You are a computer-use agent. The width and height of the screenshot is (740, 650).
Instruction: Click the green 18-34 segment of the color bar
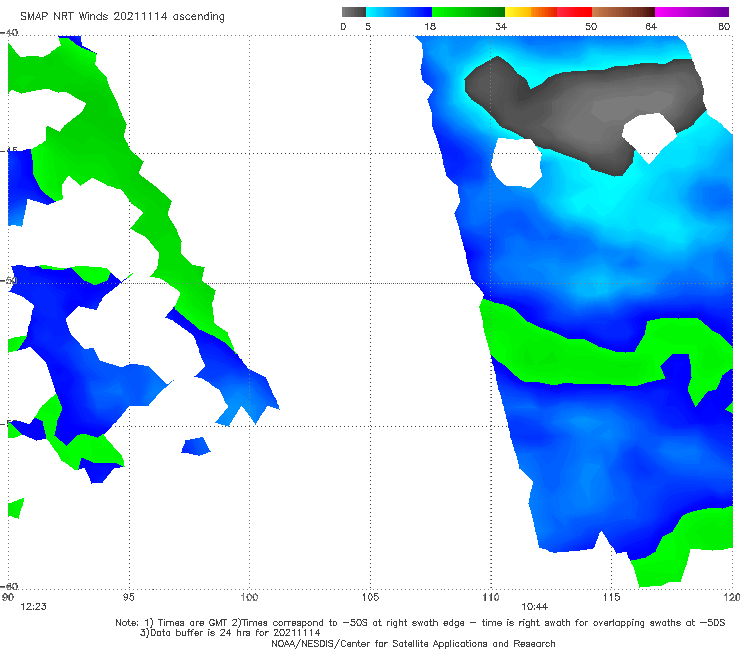[x=468, y=12]
